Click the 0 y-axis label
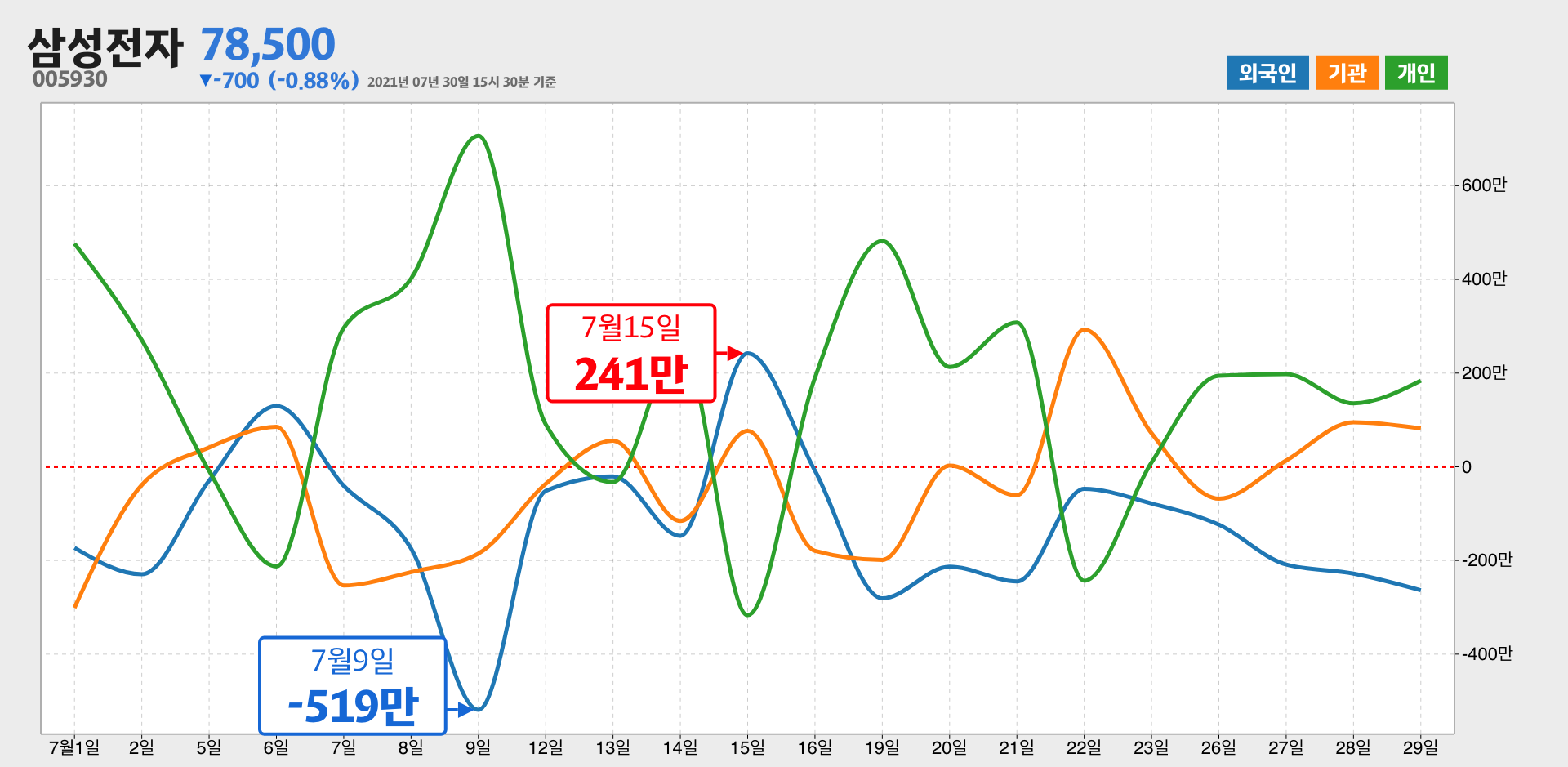This screenshot has height=767, width=1568. click(1467, 467)
